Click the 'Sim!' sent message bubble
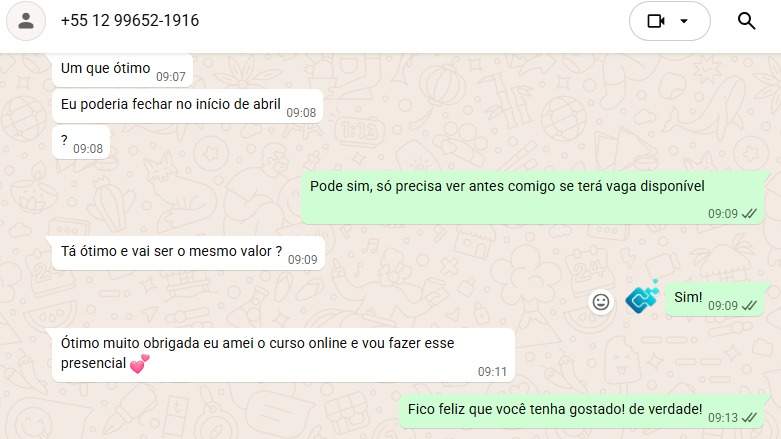The image size is (781, 439). (x=715, y=299)
